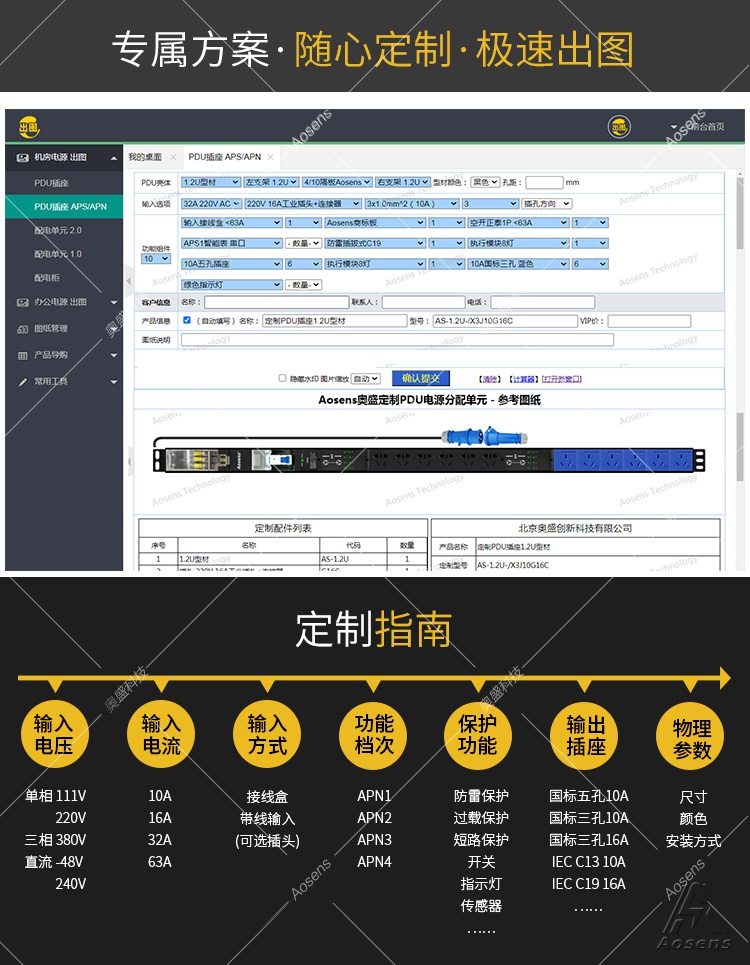Open the 220V 16A工业插头+连接器 dropdown
This screenshot has height=965, width=750.
303,203
